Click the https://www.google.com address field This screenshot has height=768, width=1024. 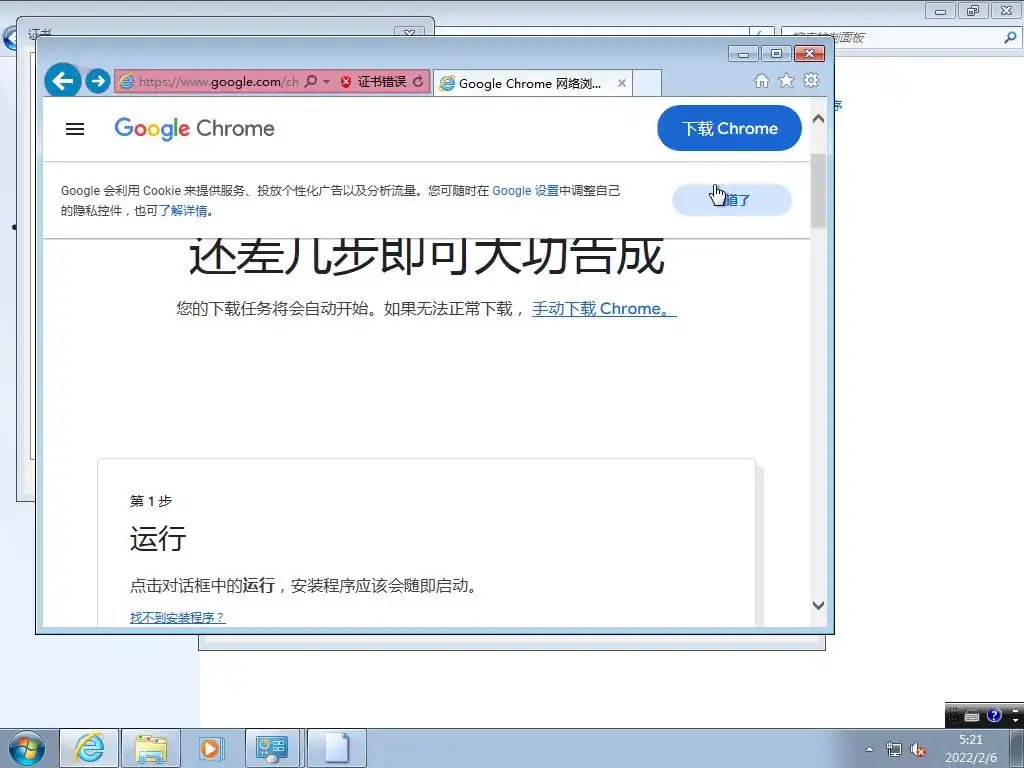219,82
